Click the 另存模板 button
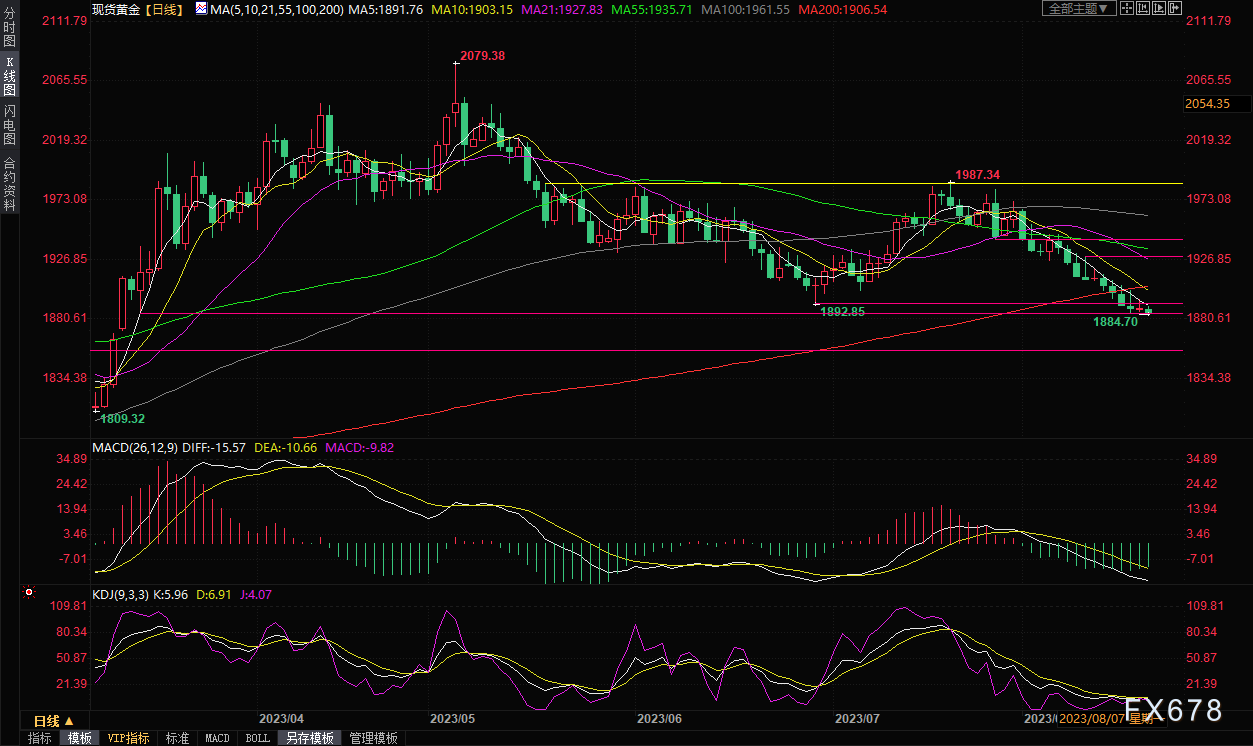Viewport: 1253px width, 746px height. pos(309,738)
